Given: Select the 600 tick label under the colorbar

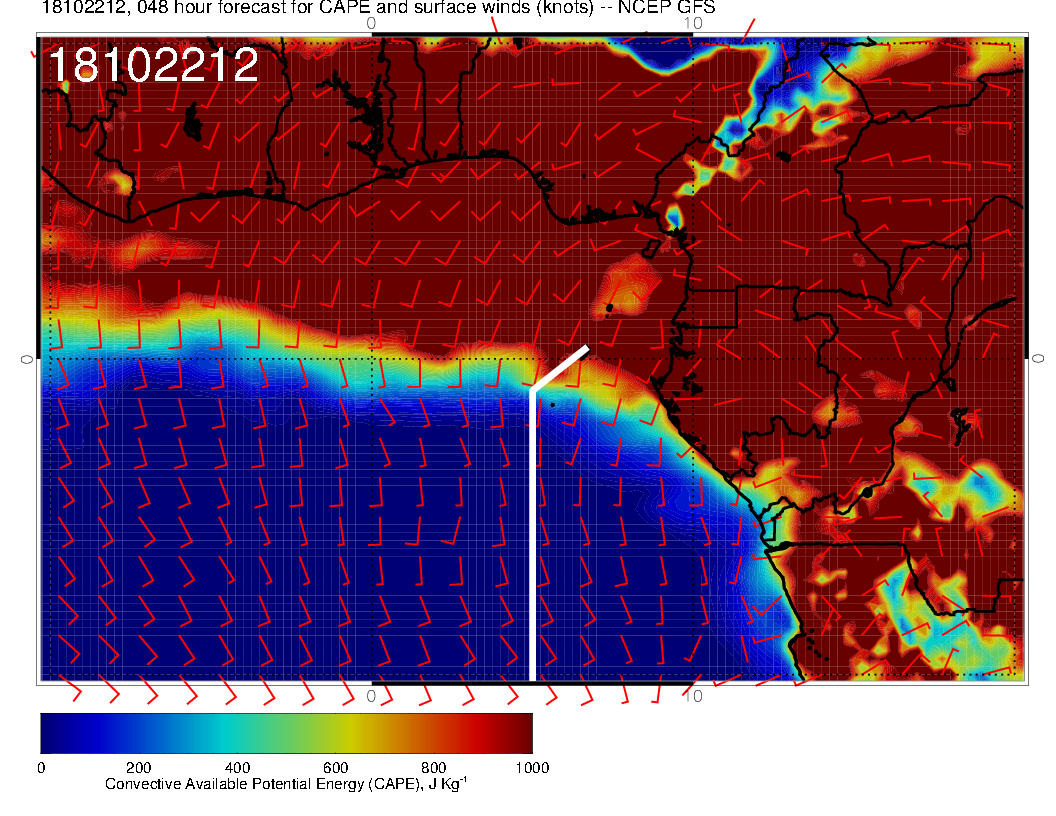Looking at the screenshot, I should point(335,768).
